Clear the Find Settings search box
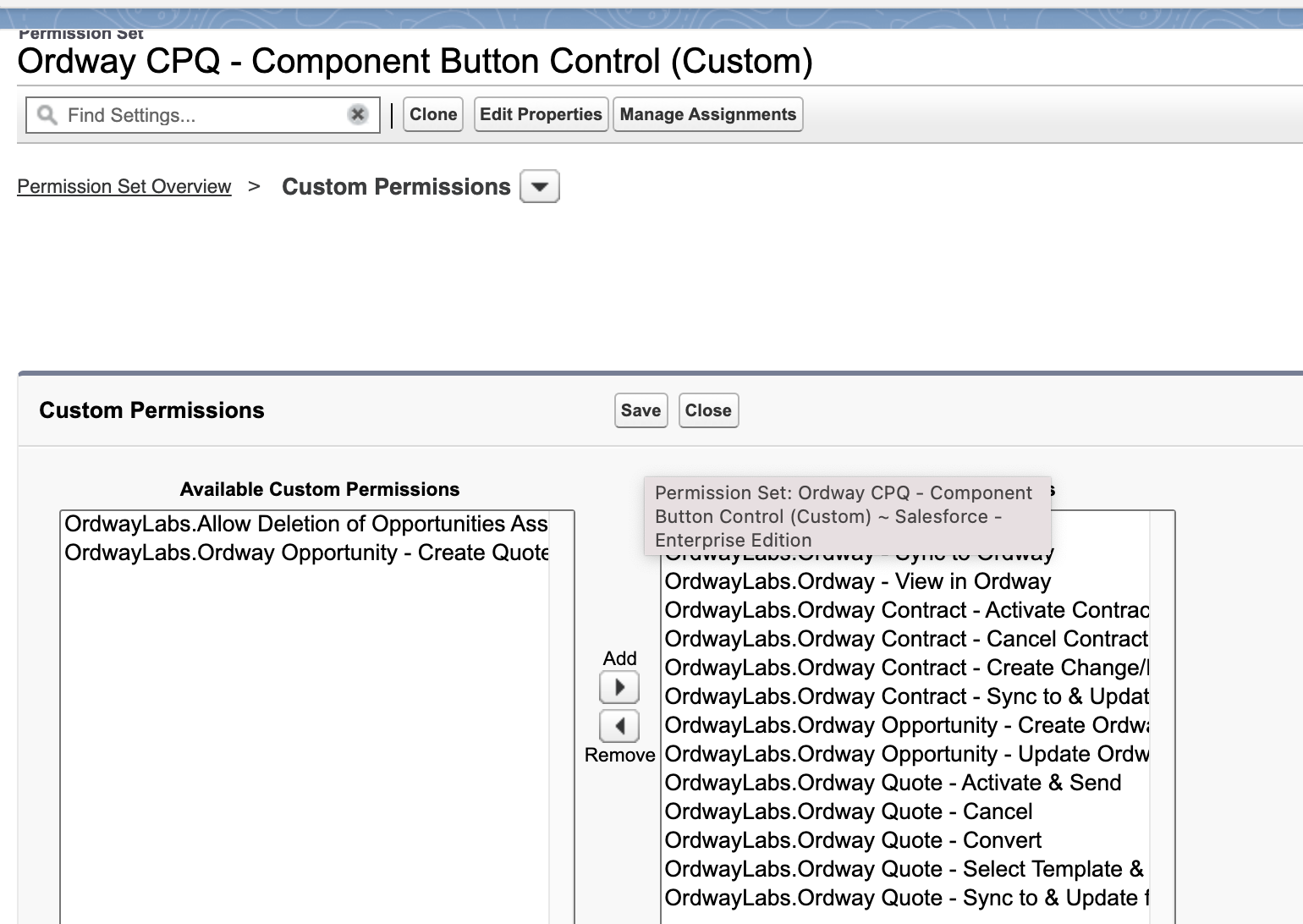 (x=358, y=114)
